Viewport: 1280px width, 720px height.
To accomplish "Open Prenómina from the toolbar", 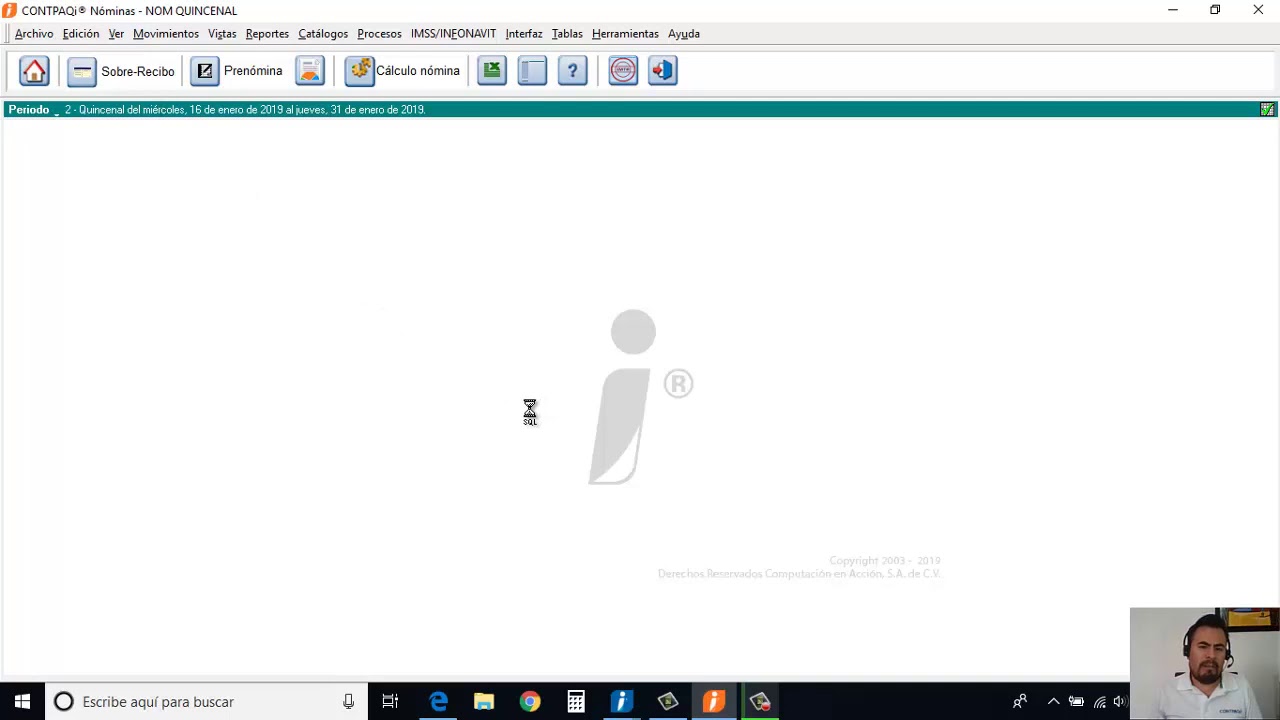I will tap(237, 71).
